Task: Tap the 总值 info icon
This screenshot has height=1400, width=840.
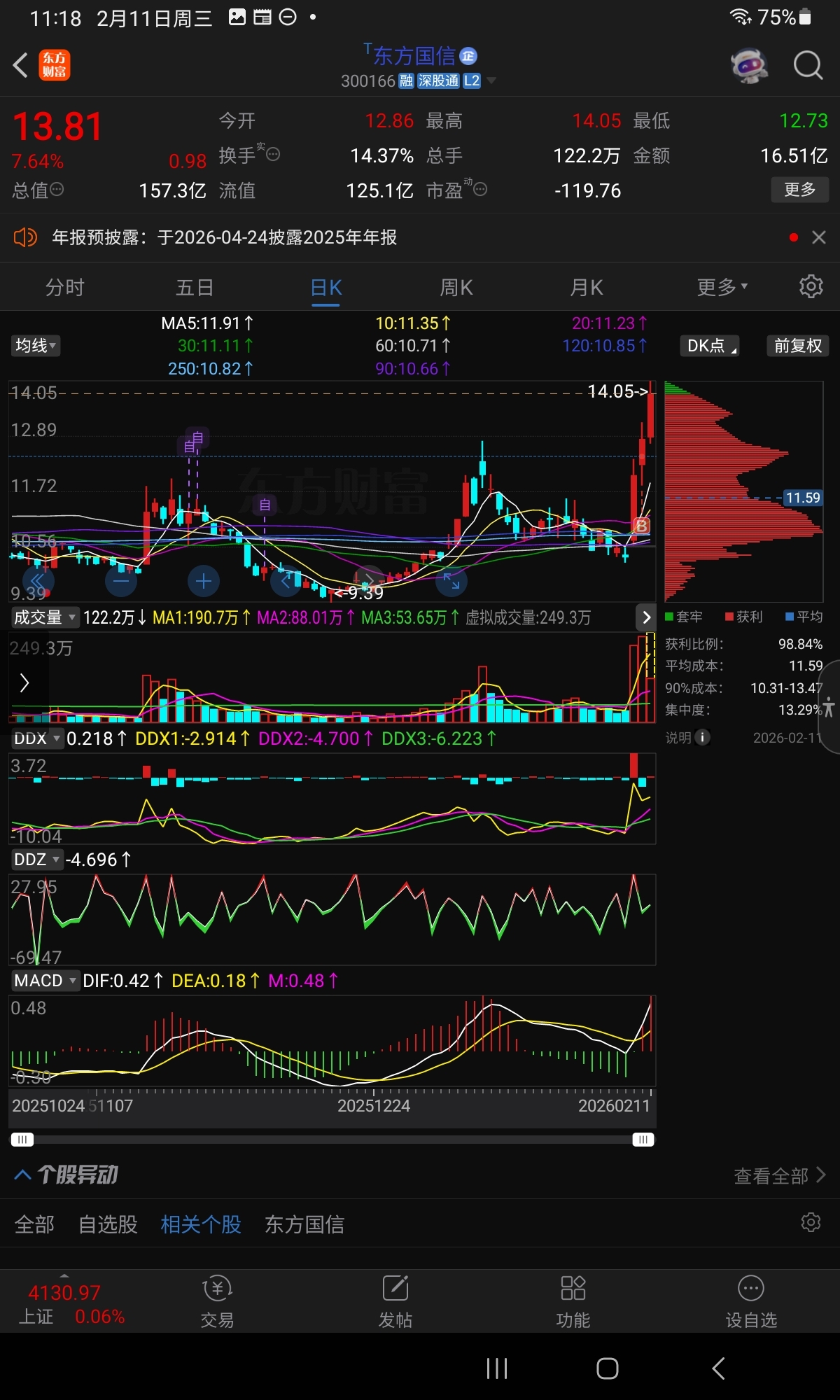Action: [57, 189]
